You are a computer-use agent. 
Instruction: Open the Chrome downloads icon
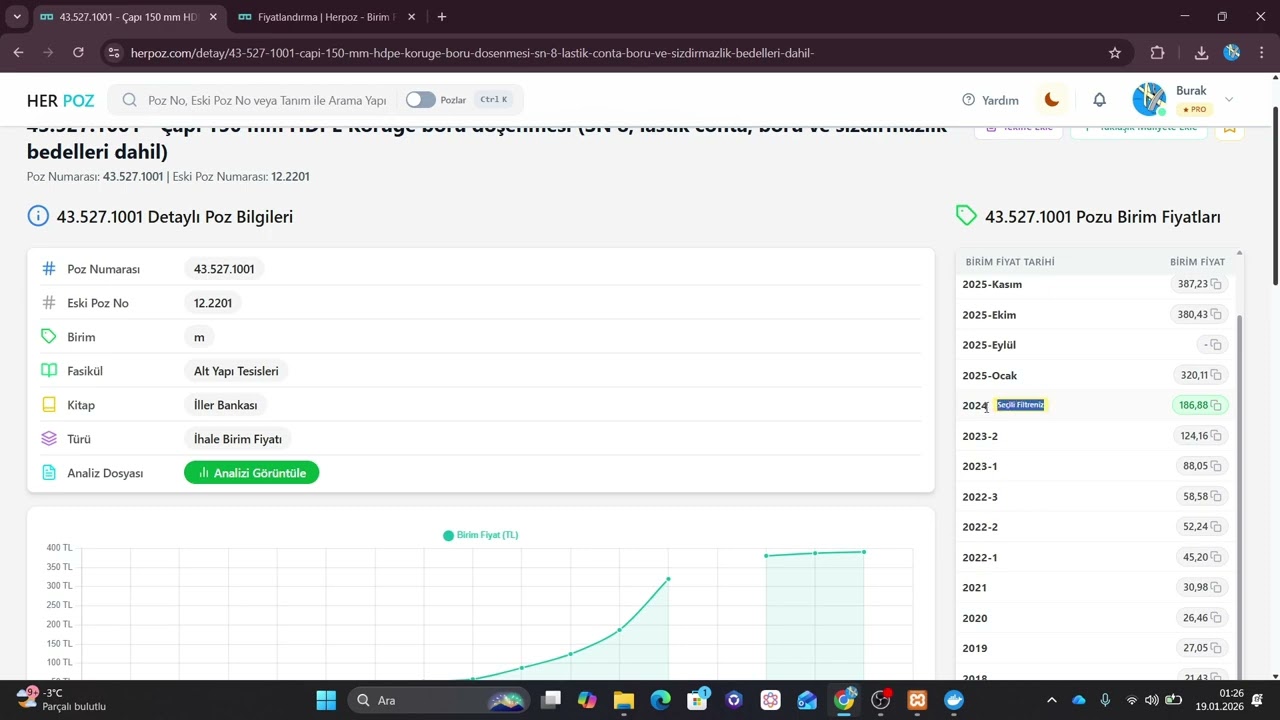[1202, 53]
